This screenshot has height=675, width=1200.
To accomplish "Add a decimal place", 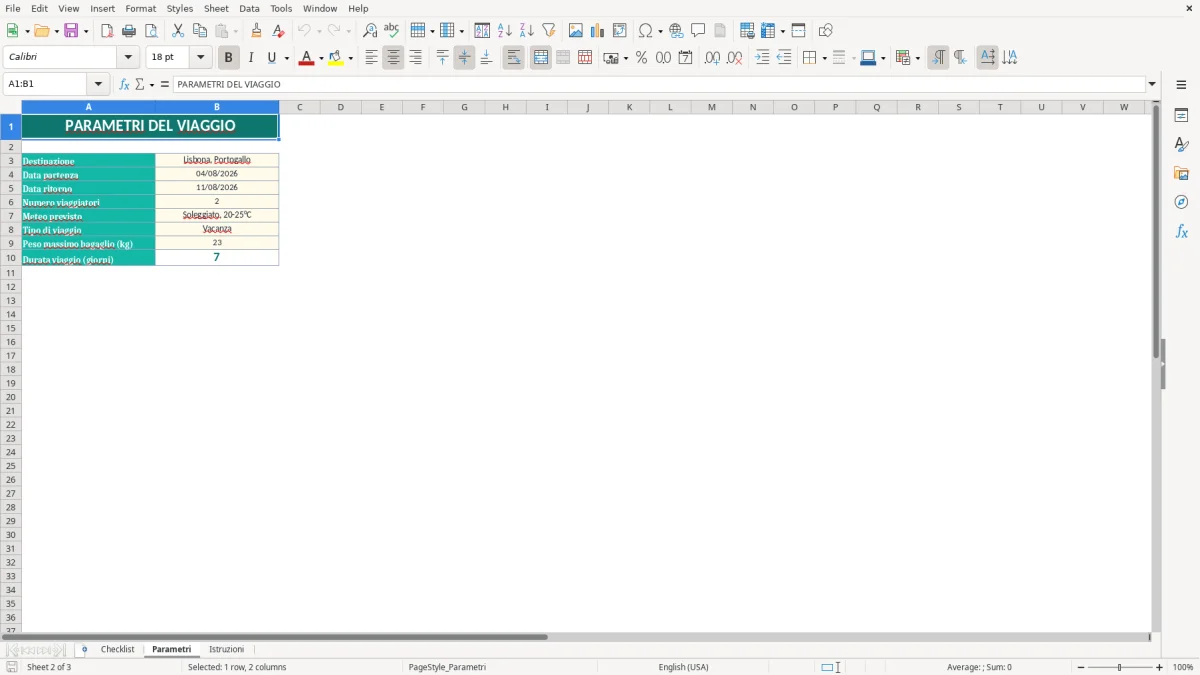I will click(712, 58).
